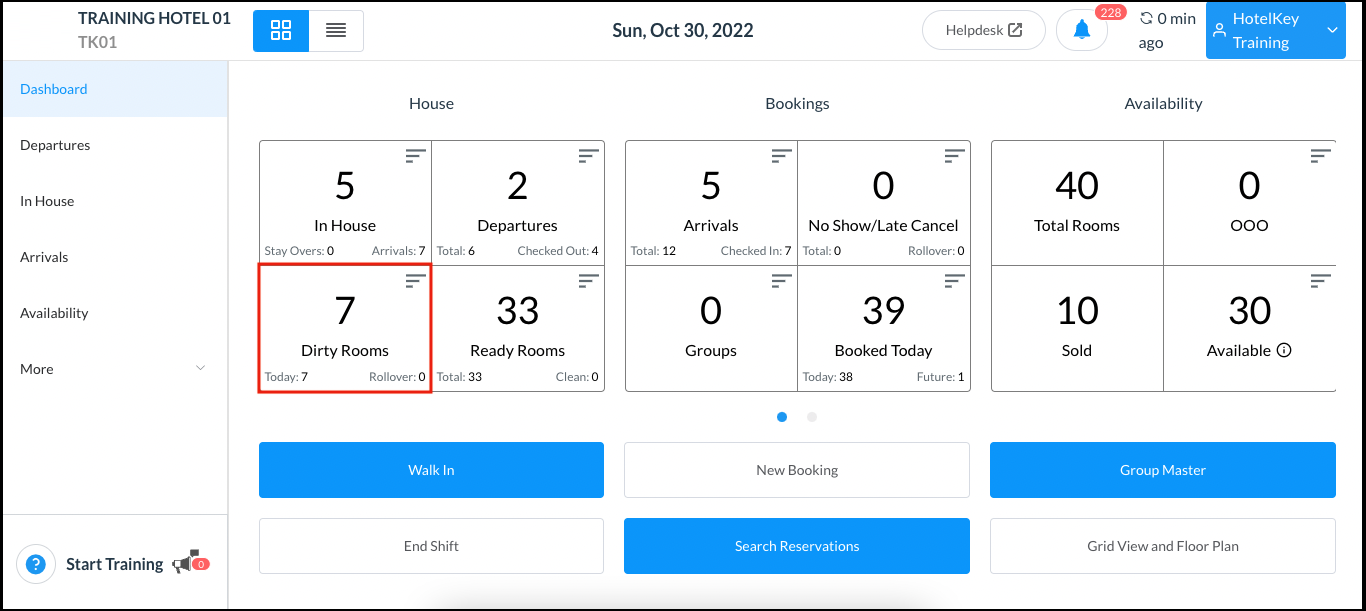
Task: Open the Arrivals sidebar page
Action: [x=44, y=257]
